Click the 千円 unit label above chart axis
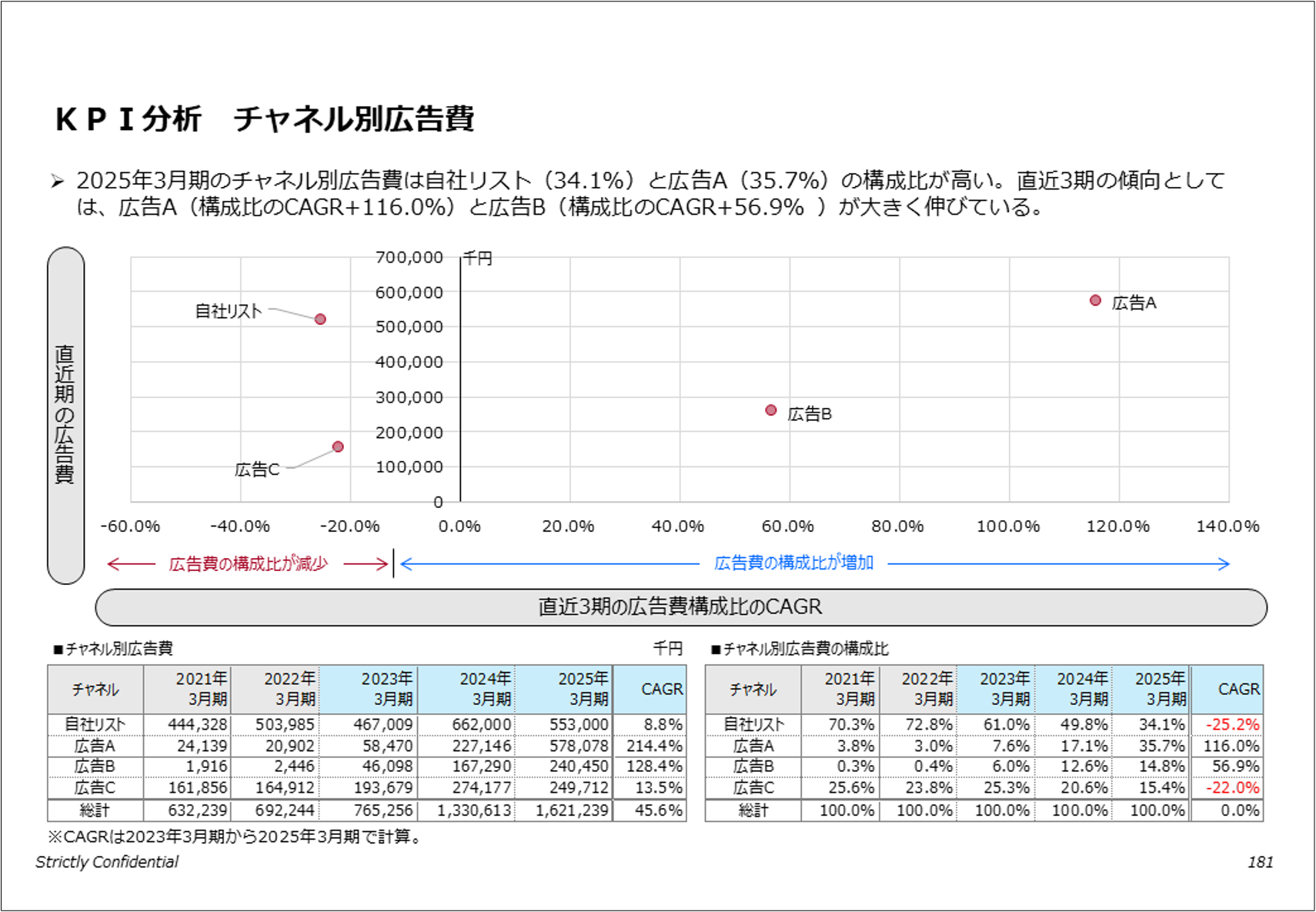This screenshot has height=912, width=1316. coord(478,259)
